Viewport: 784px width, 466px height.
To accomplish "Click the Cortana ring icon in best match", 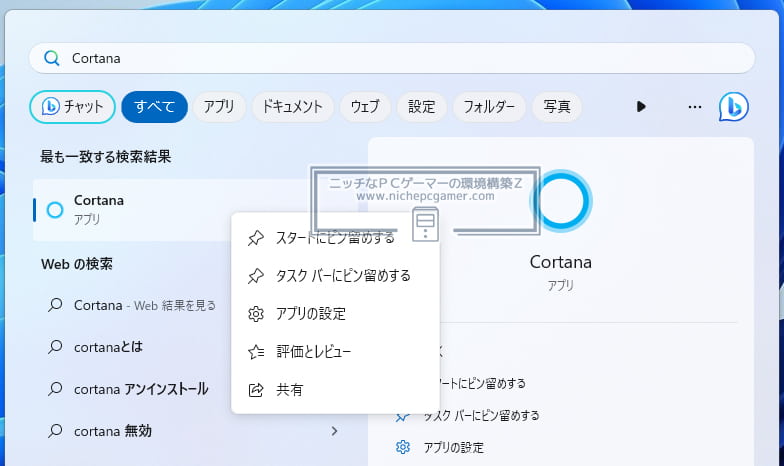I will point(55,210).
